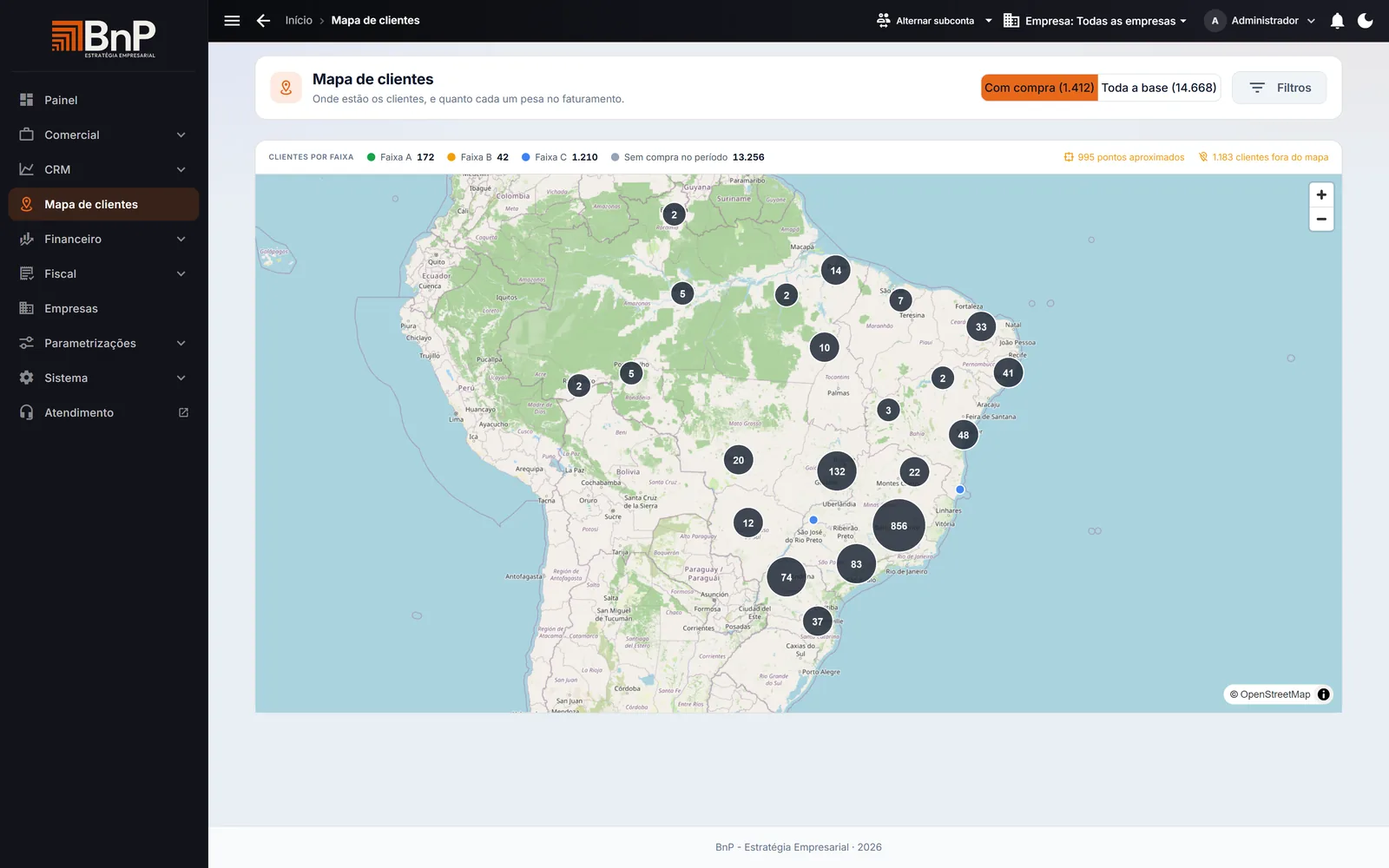The height and width of the screenshot is (868, 1389).
Task: Open the notifications bell
Action: pyautogui.click(x=1337, y=21)
